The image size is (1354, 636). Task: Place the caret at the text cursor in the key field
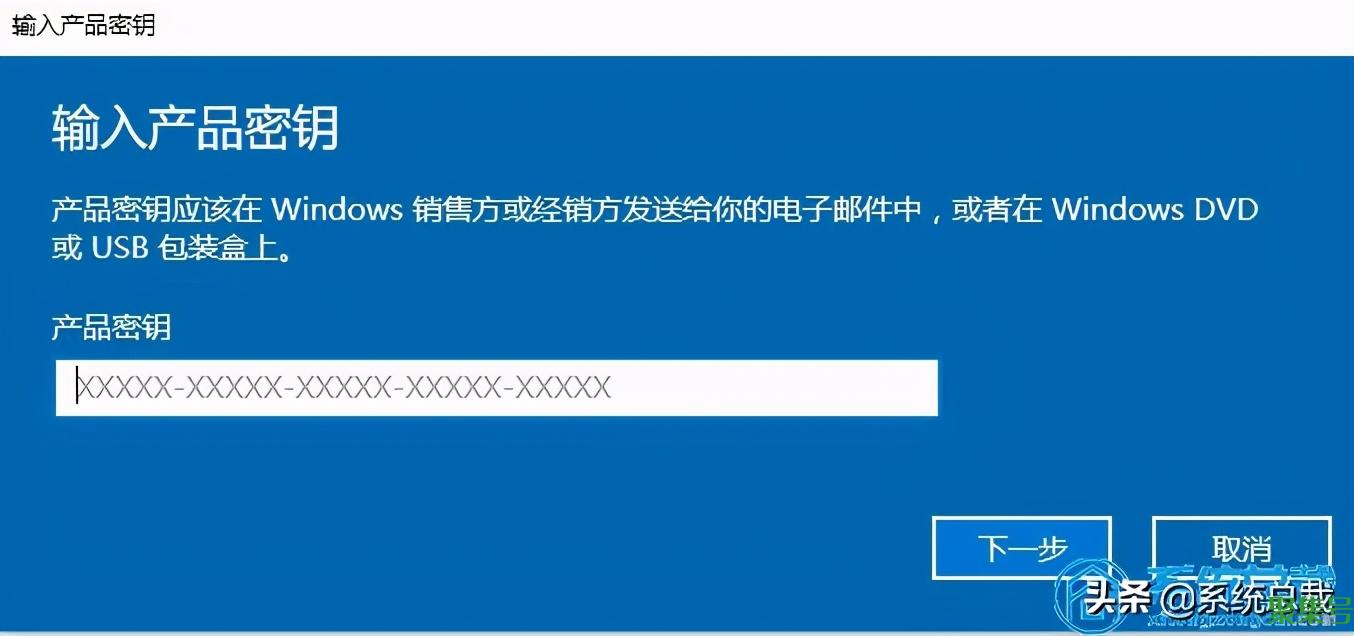77,388
